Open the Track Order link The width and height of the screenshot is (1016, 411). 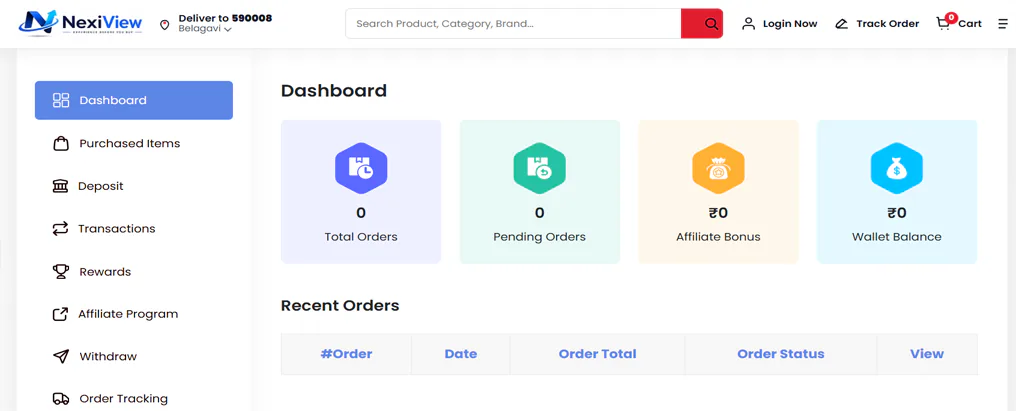point(888,24)
